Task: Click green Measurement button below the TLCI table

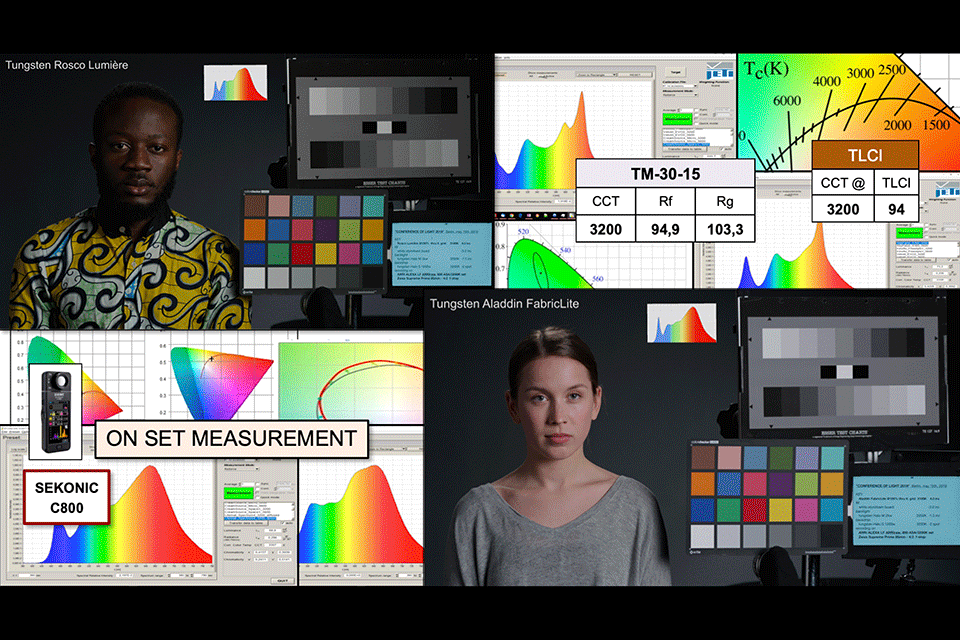Action: [909, 233]
